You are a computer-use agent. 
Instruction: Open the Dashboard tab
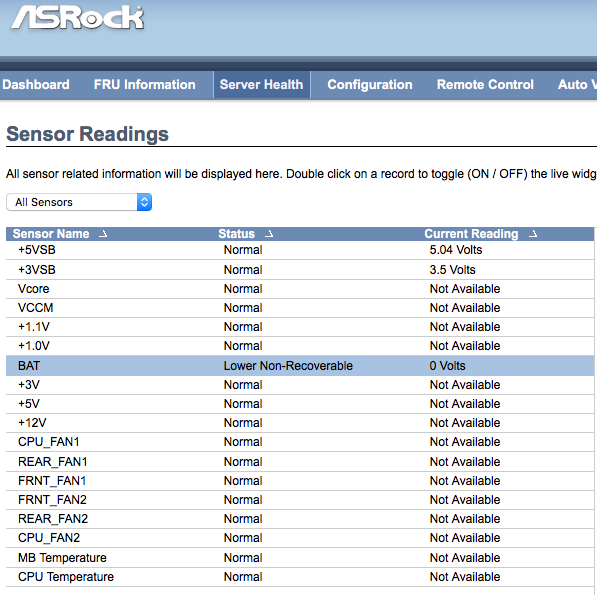36,85
